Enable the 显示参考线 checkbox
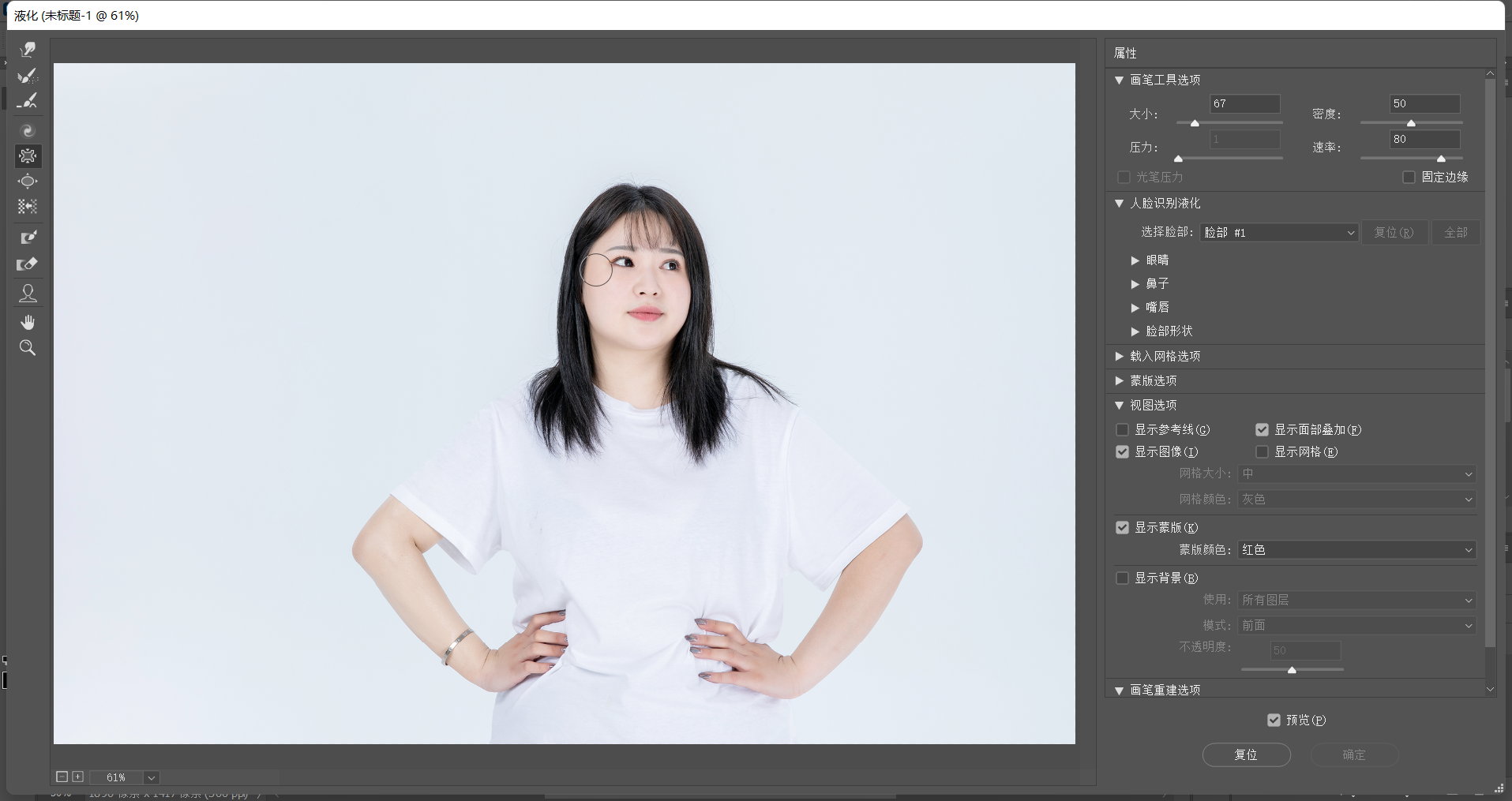The height and width of the screenshot is (801, 1512). point(1122,429)
